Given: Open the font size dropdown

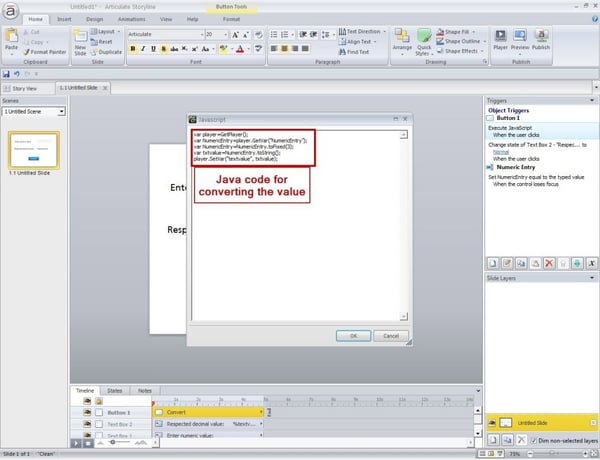Looking at the screenshot, I should click(x=225, y=34).
